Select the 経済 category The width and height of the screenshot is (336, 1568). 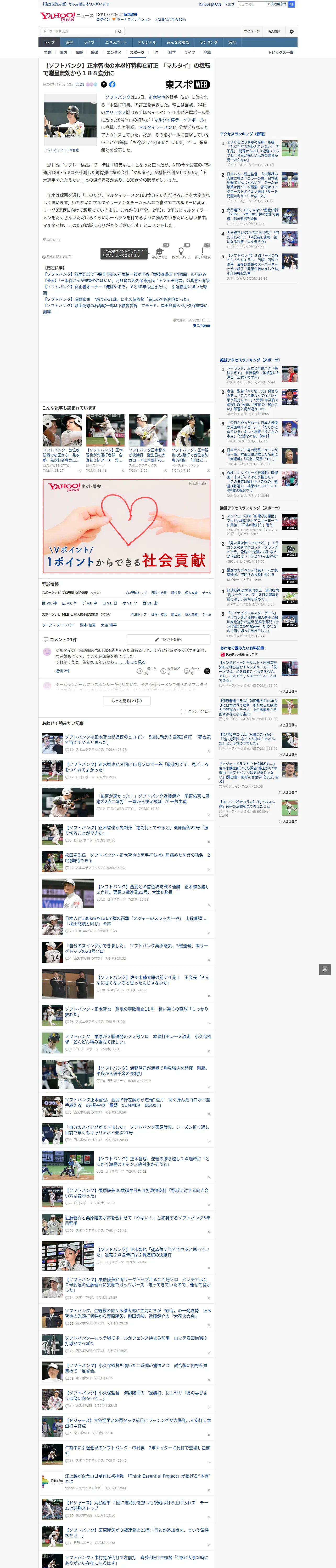click(94, 52)
